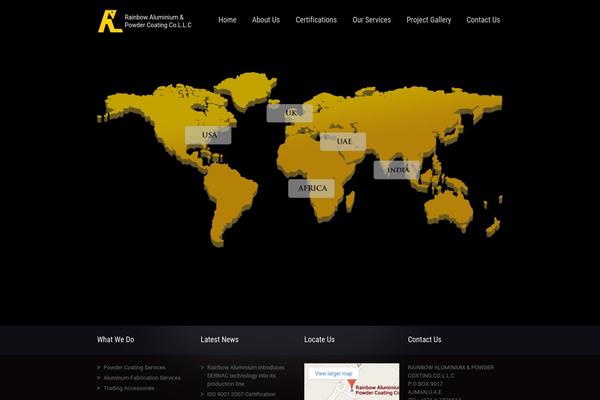Go to the Home page
Screen dimensions: 600x400
coord(227,20)
